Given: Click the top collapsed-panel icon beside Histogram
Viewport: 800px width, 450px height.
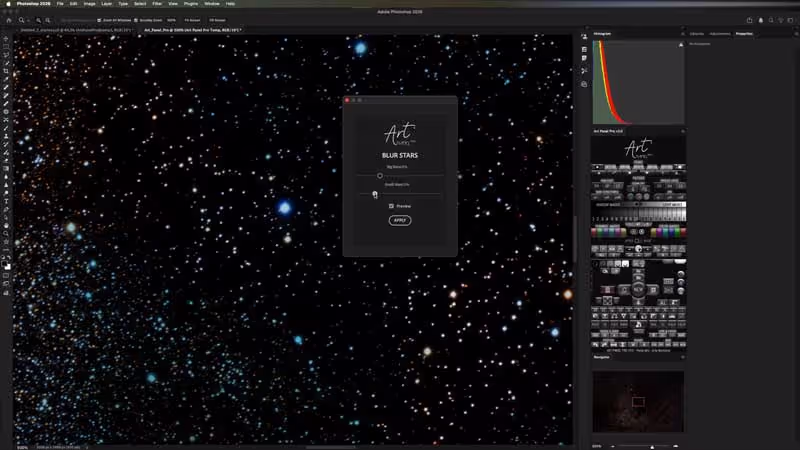Looking at the screenshot, I should pyautogui.click(x=584, y=37).
